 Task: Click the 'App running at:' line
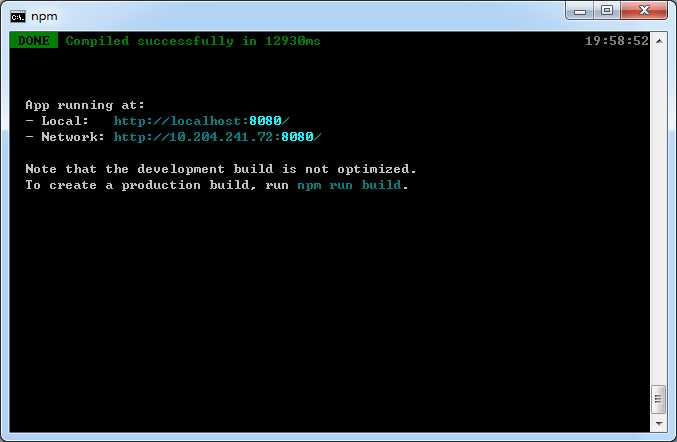85,105
